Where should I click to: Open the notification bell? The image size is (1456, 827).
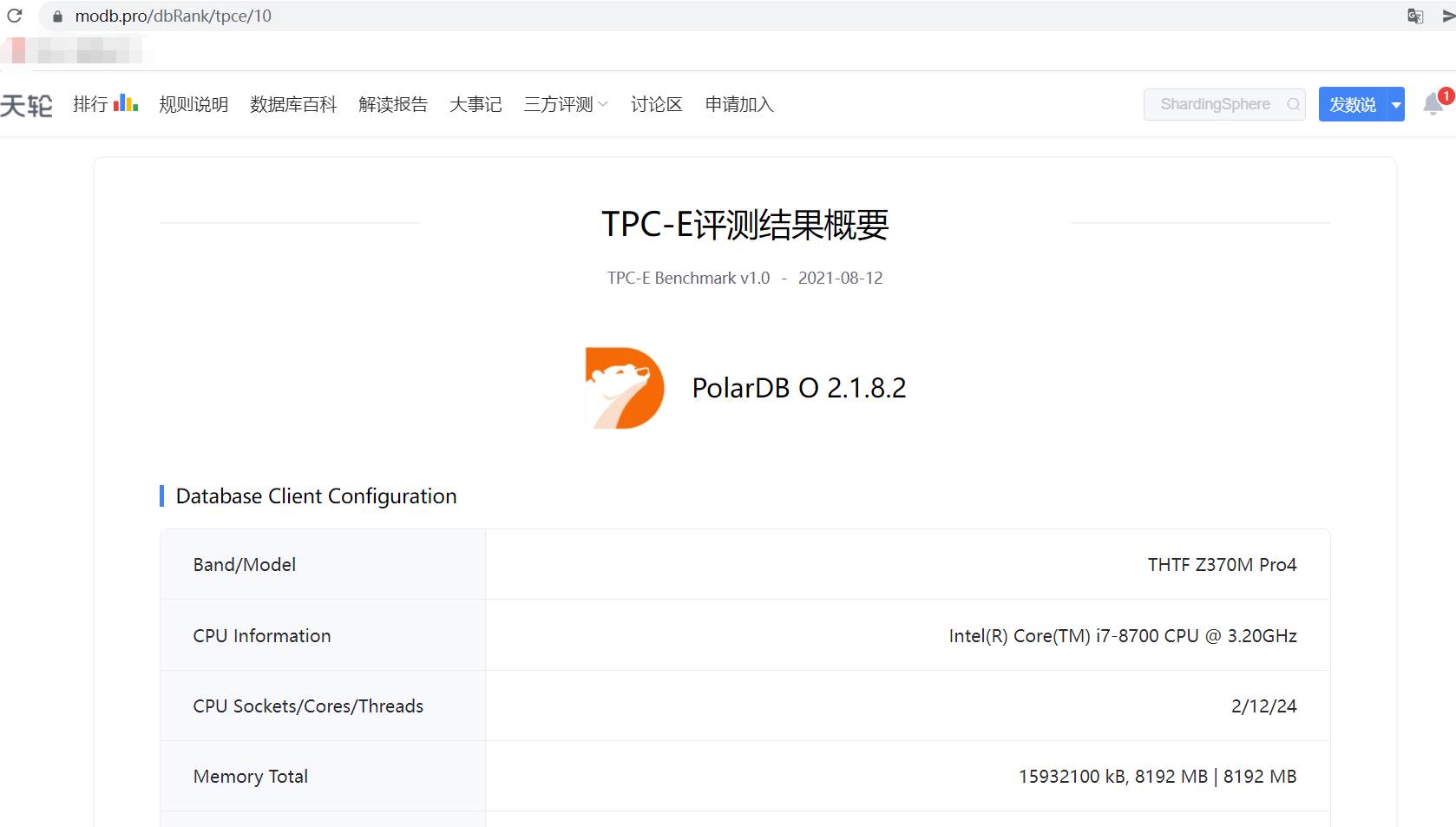(1433, 104)
